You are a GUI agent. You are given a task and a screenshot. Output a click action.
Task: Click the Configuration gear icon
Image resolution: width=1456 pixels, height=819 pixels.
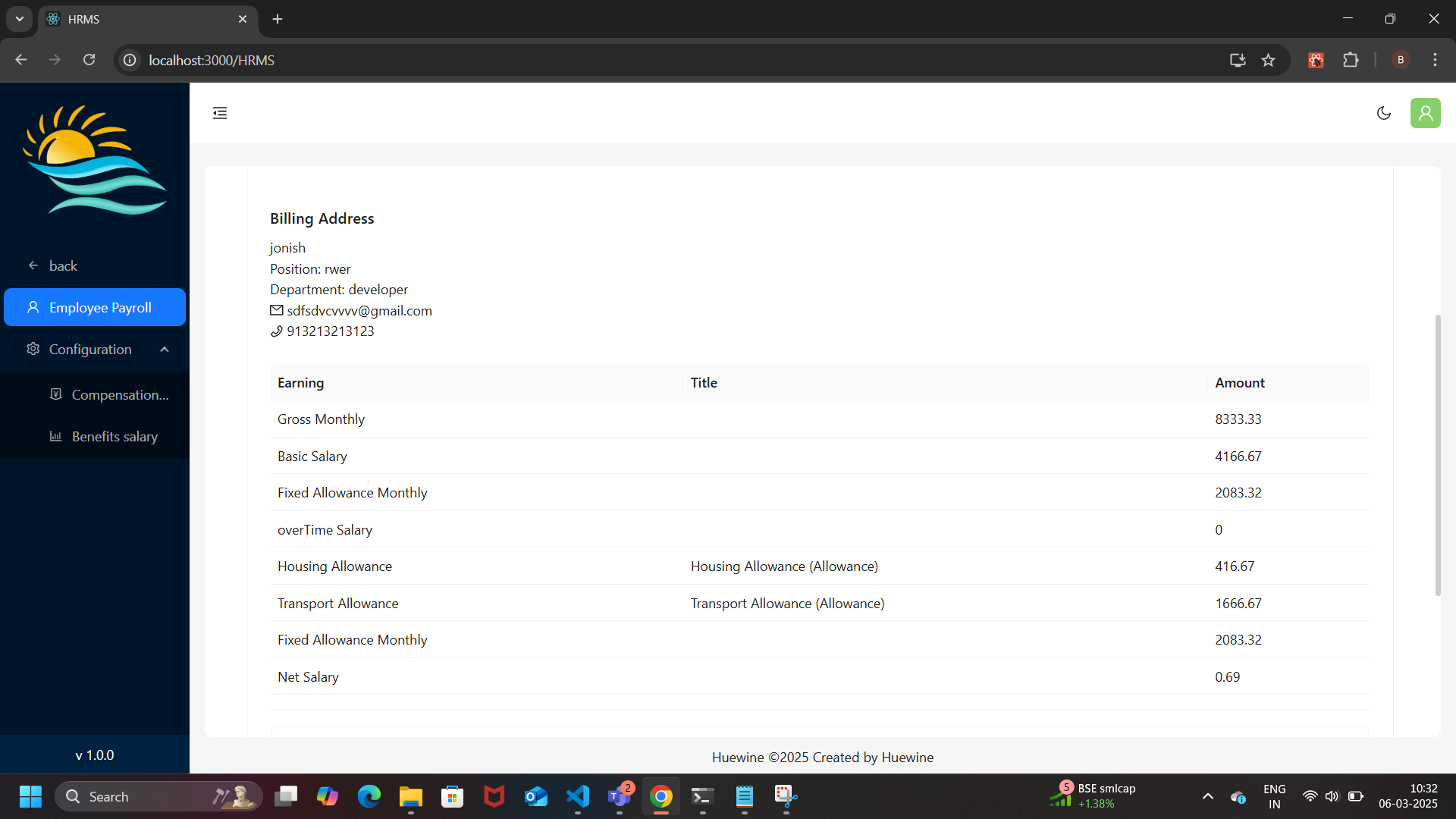pyautogui.click(x=33, y=349)
